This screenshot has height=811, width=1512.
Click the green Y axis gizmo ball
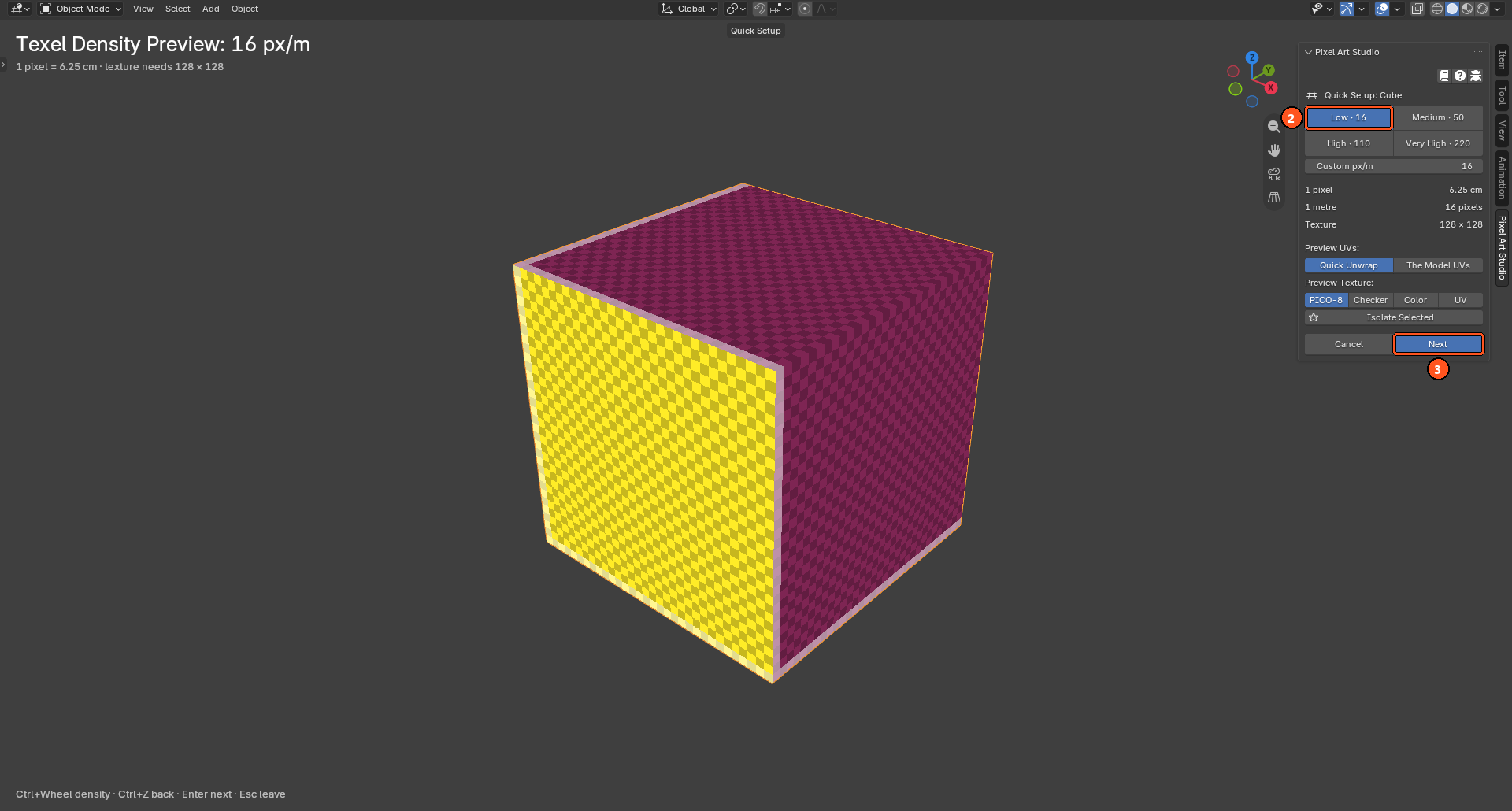1269,70
